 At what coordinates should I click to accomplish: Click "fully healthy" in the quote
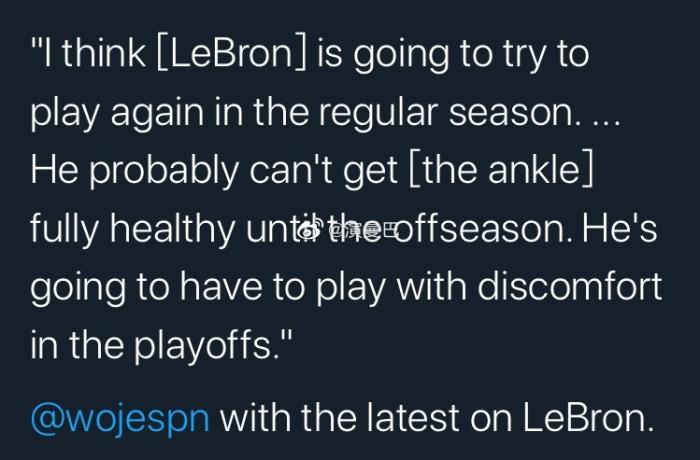(131, 230)
